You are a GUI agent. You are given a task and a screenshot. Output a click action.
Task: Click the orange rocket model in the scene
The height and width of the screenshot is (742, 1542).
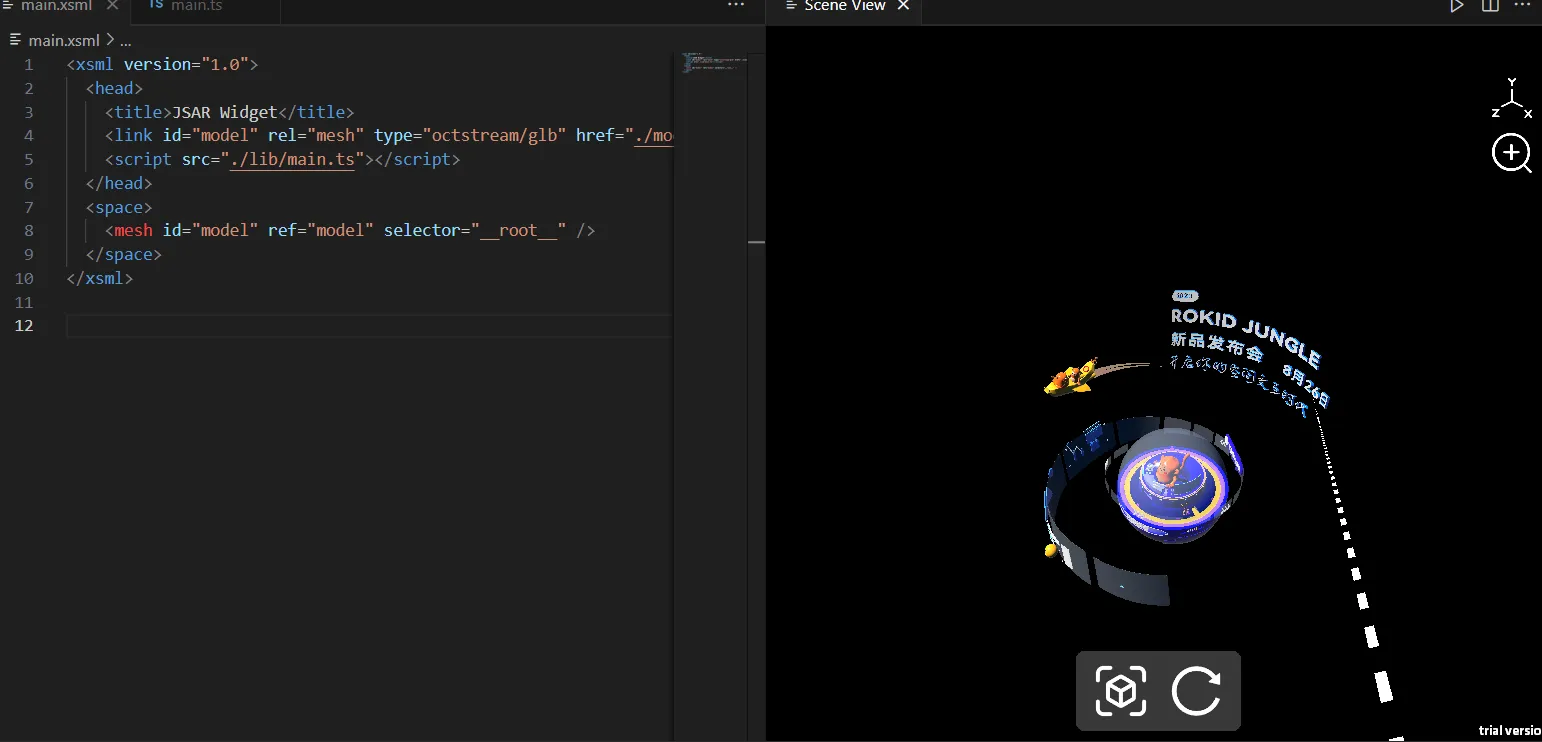[x=1071, y=377]
